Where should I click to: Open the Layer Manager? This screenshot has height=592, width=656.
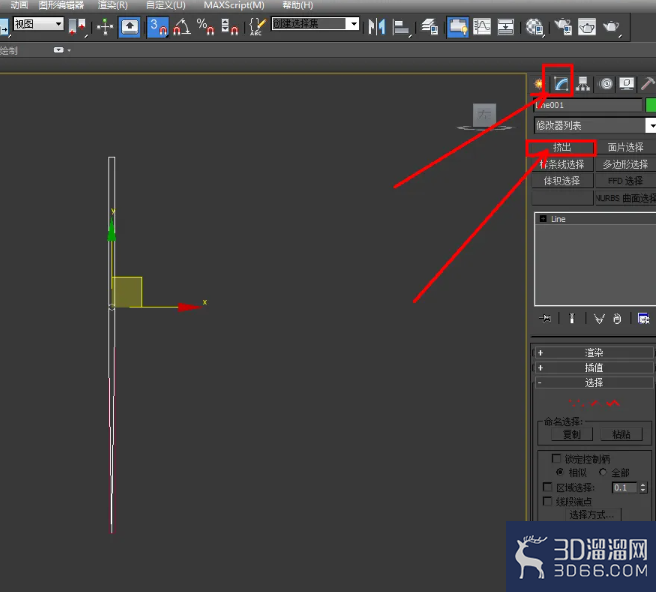click(430, 27)
